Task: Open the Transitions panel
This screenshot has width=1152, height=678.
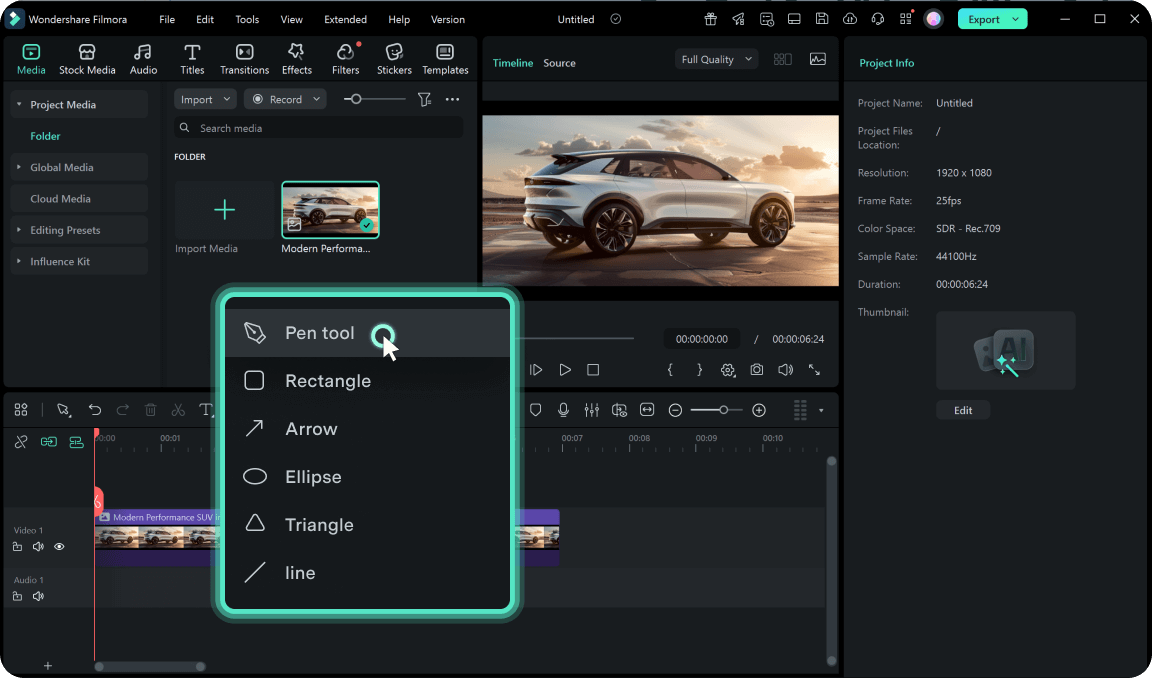Action: pyautogui.click(x=244, y=59)
